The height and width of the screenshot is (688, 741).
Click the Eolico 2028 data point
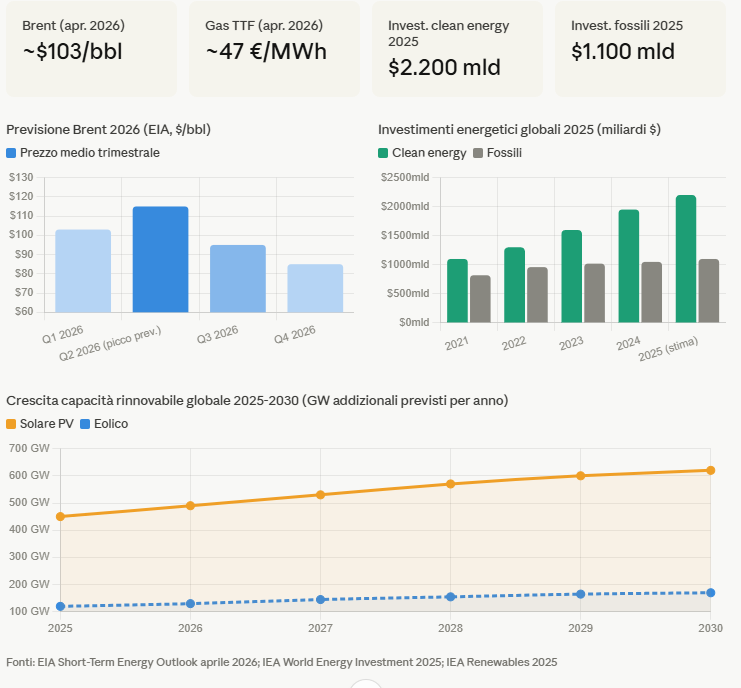(451, 597)
